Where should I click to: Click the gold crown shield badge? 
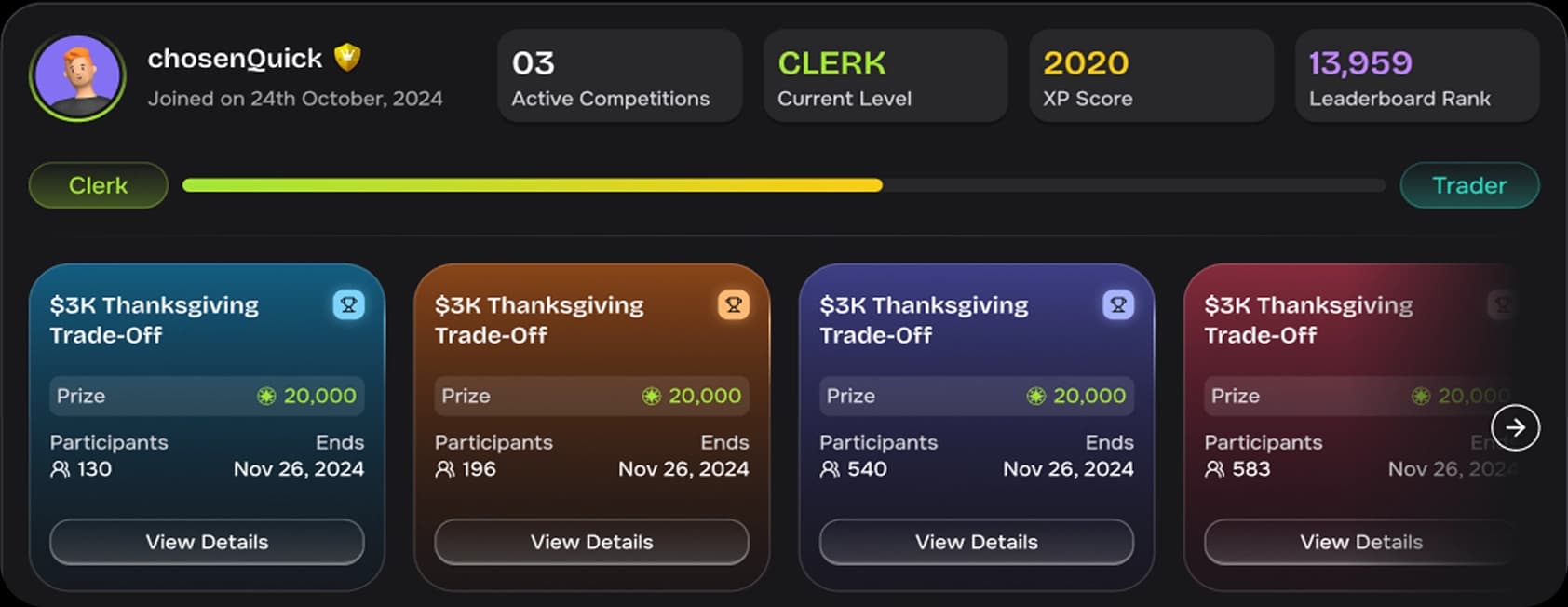click(347, 58)
